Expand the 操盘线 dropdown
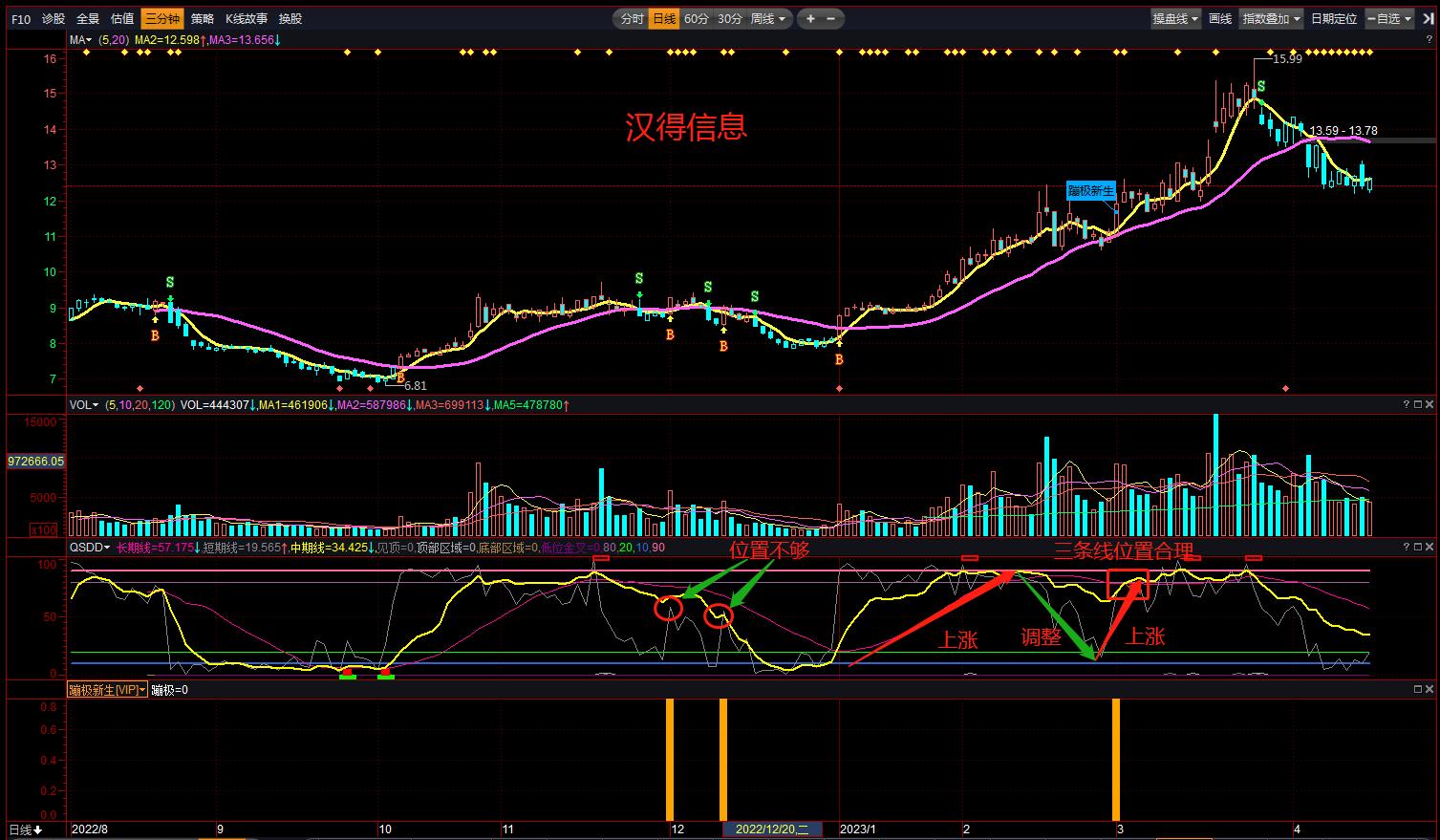1440x840 pixels. pos(1175,19)
